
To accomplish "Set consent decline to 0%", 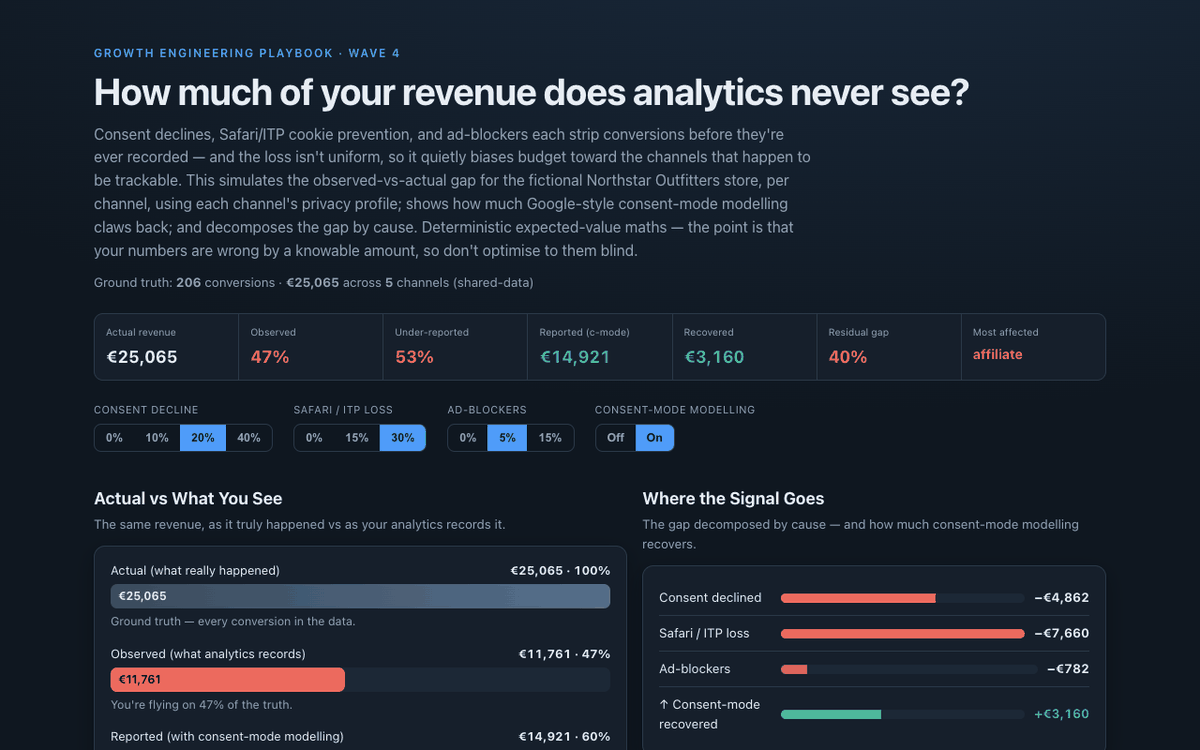I will [114, 438].
